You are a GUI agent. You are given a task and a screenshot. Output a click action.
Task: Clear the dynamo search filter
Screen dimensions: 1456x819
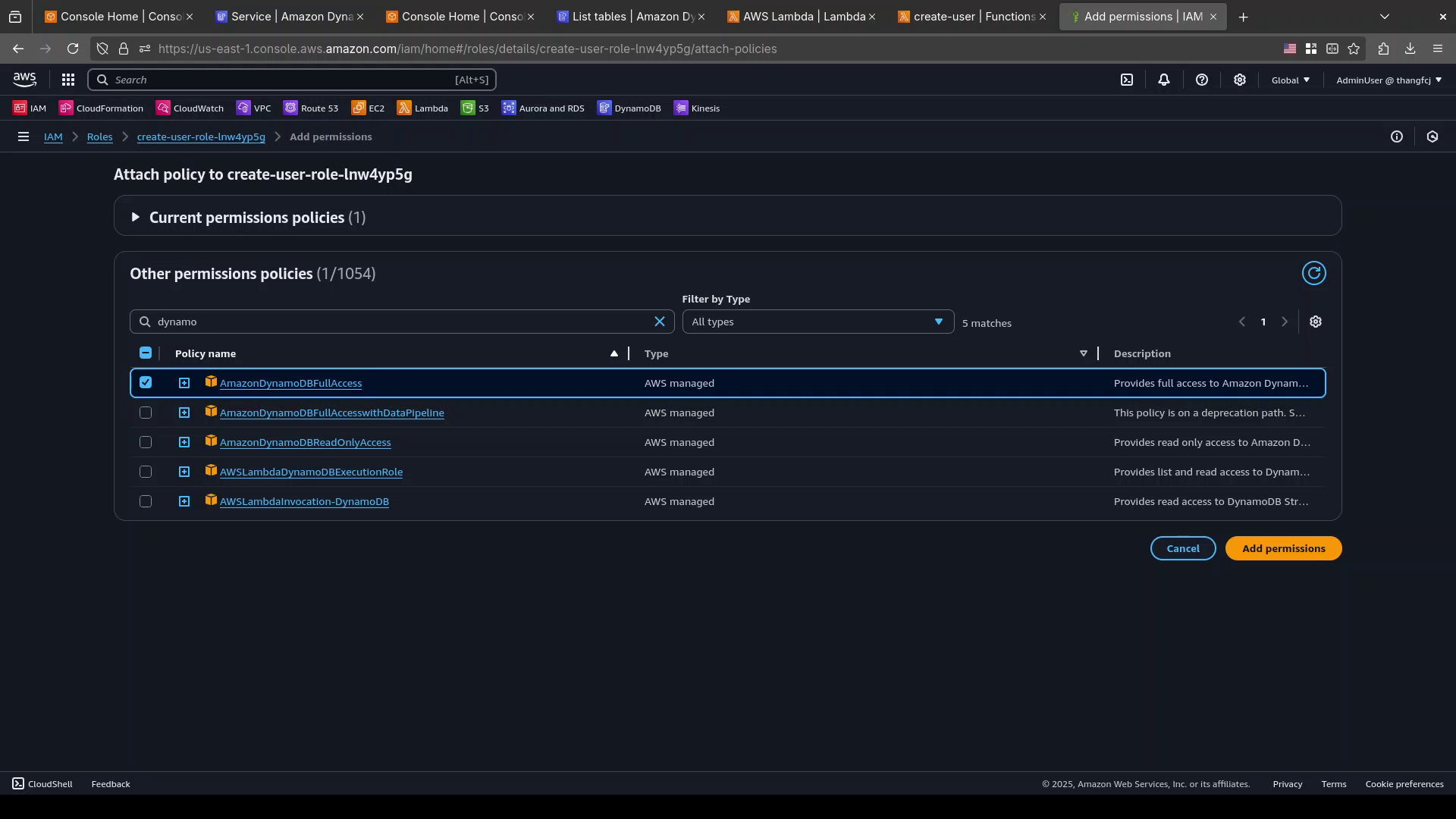point(660,322)
